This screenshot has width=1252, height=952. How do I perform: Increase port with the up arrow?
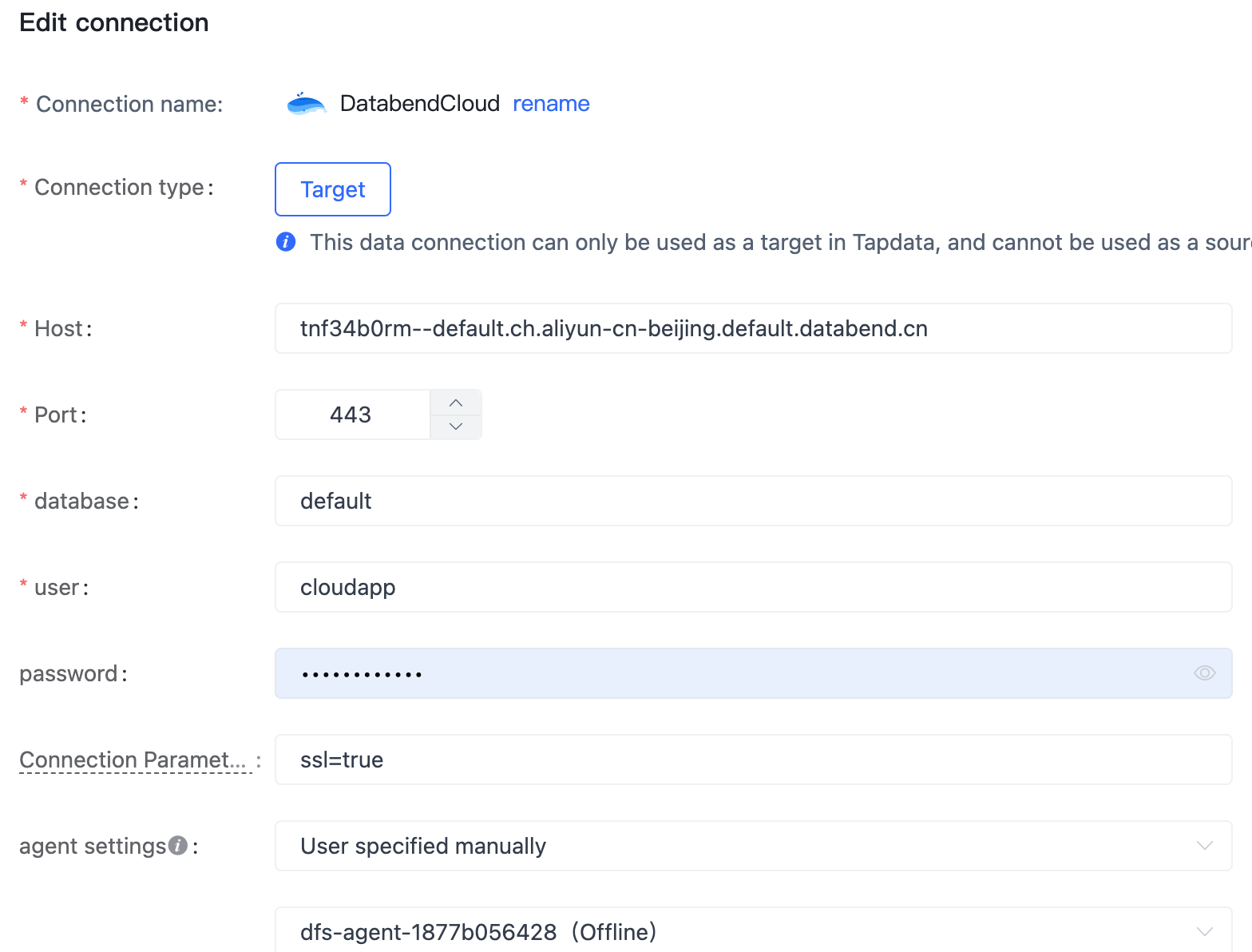456,403
